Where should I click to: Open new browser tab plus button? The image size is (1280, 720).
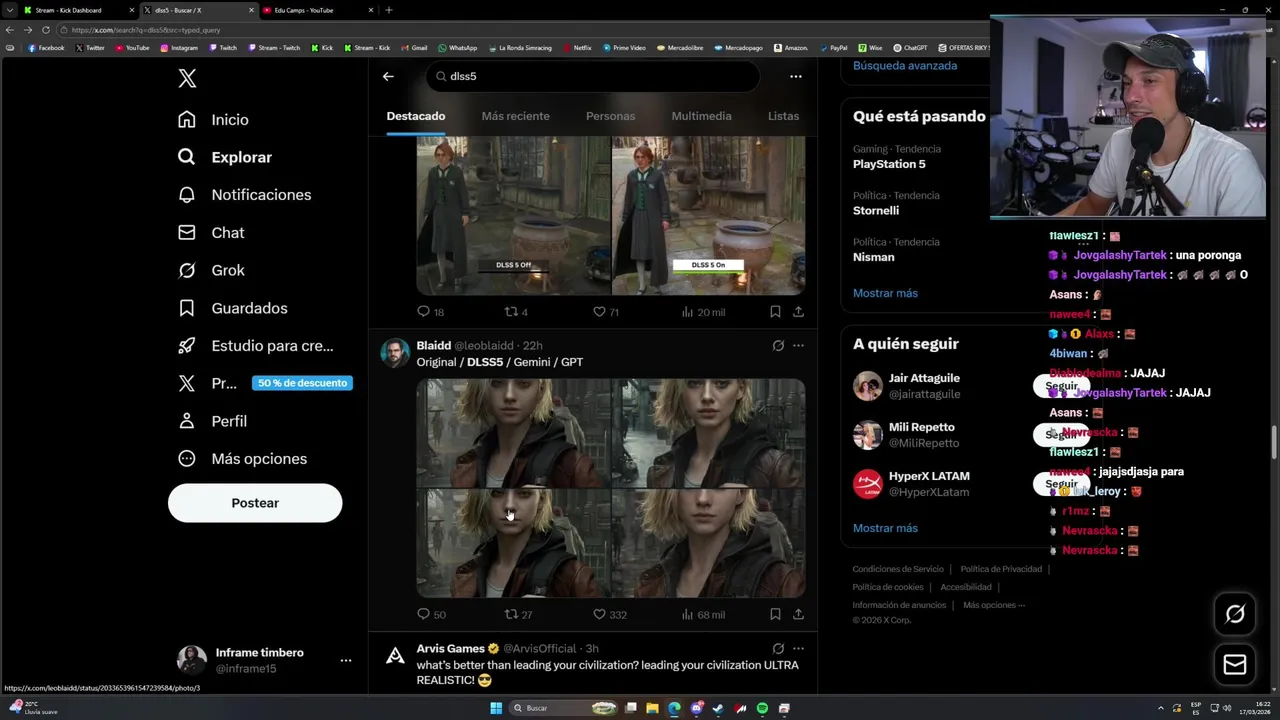[389, 10]
